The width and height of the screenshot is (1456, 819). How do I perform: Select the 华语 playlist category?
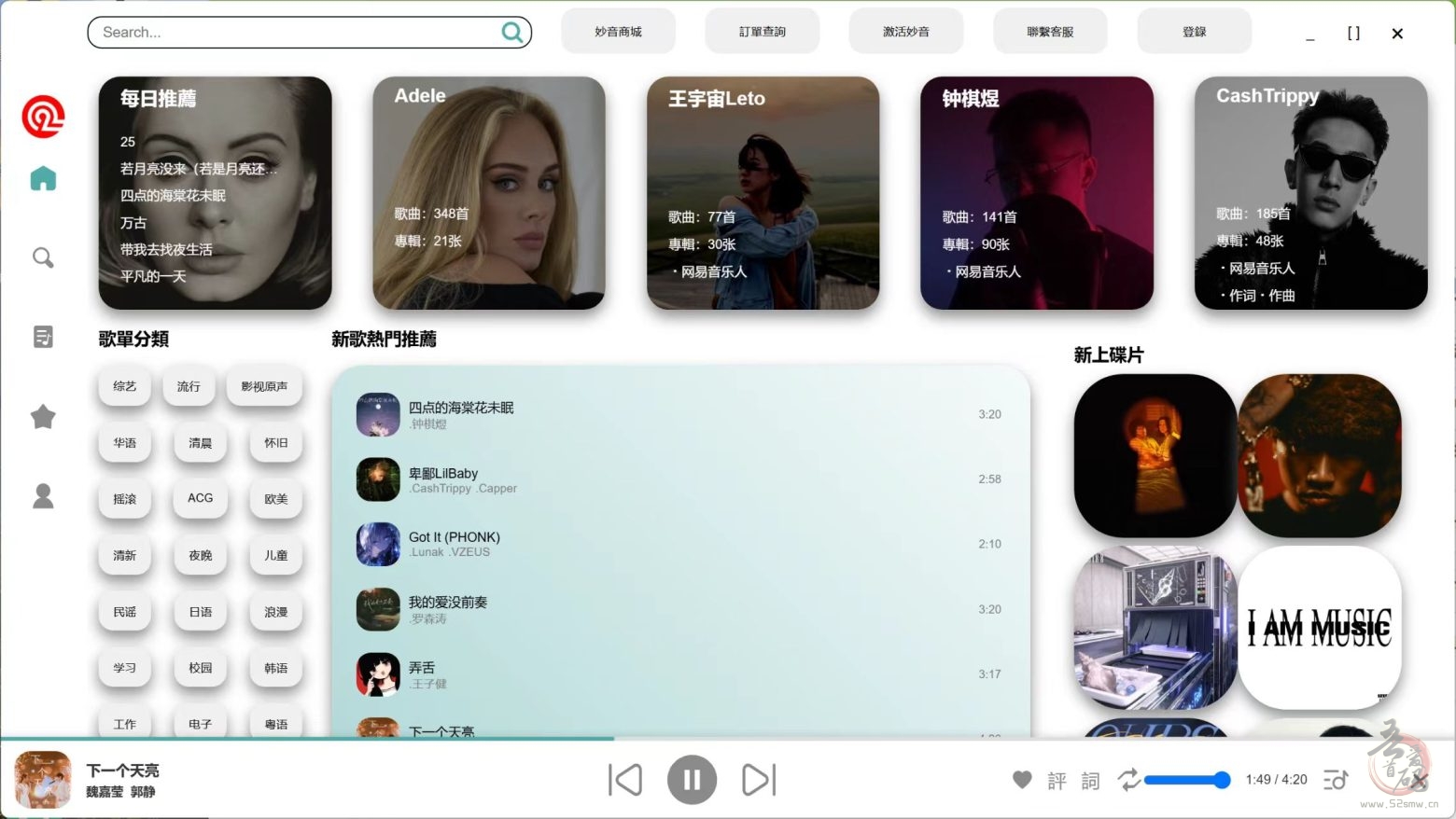124,443
